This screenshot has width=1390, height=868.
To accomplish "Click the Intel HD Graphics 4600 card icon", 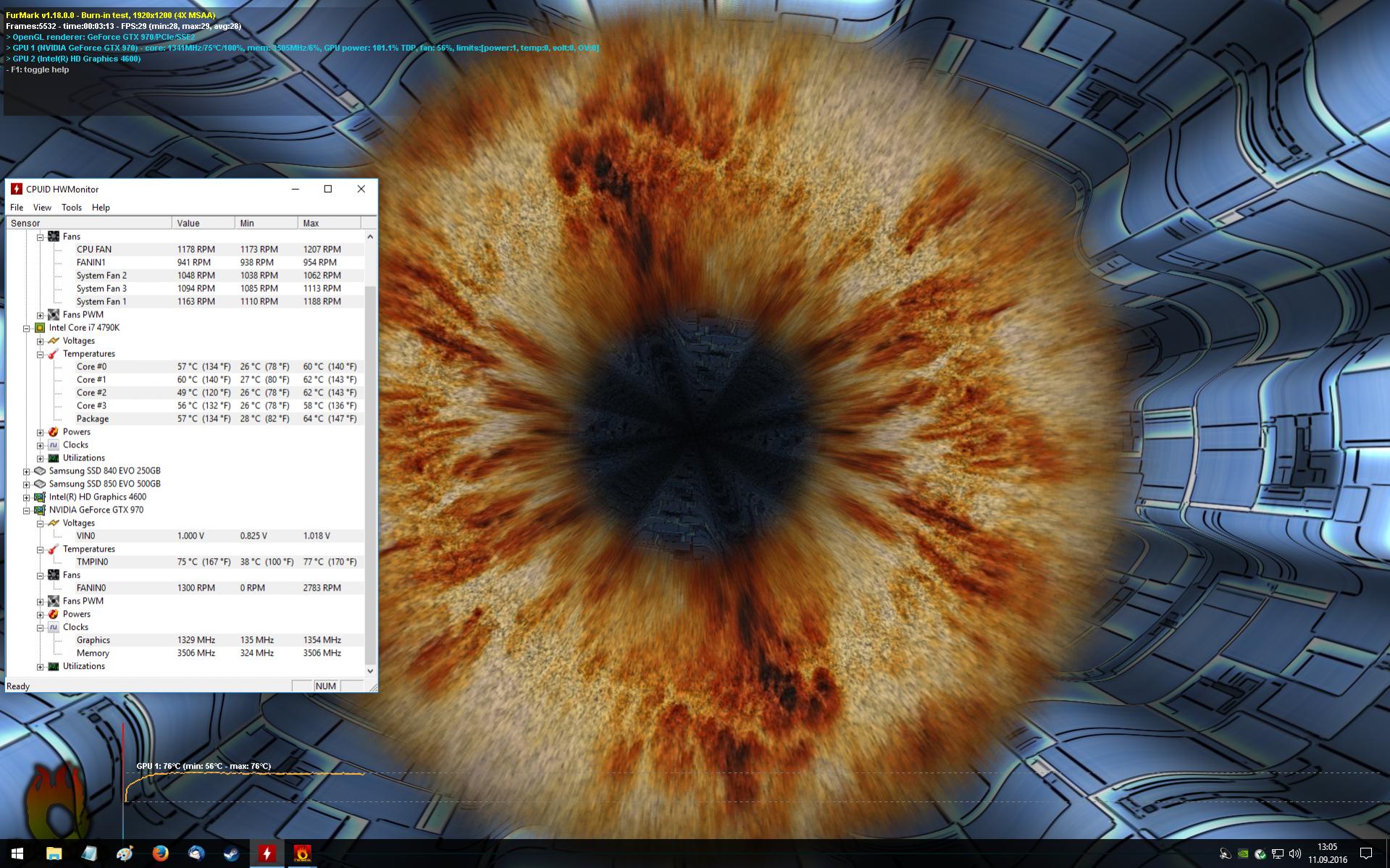I will 40,497.
